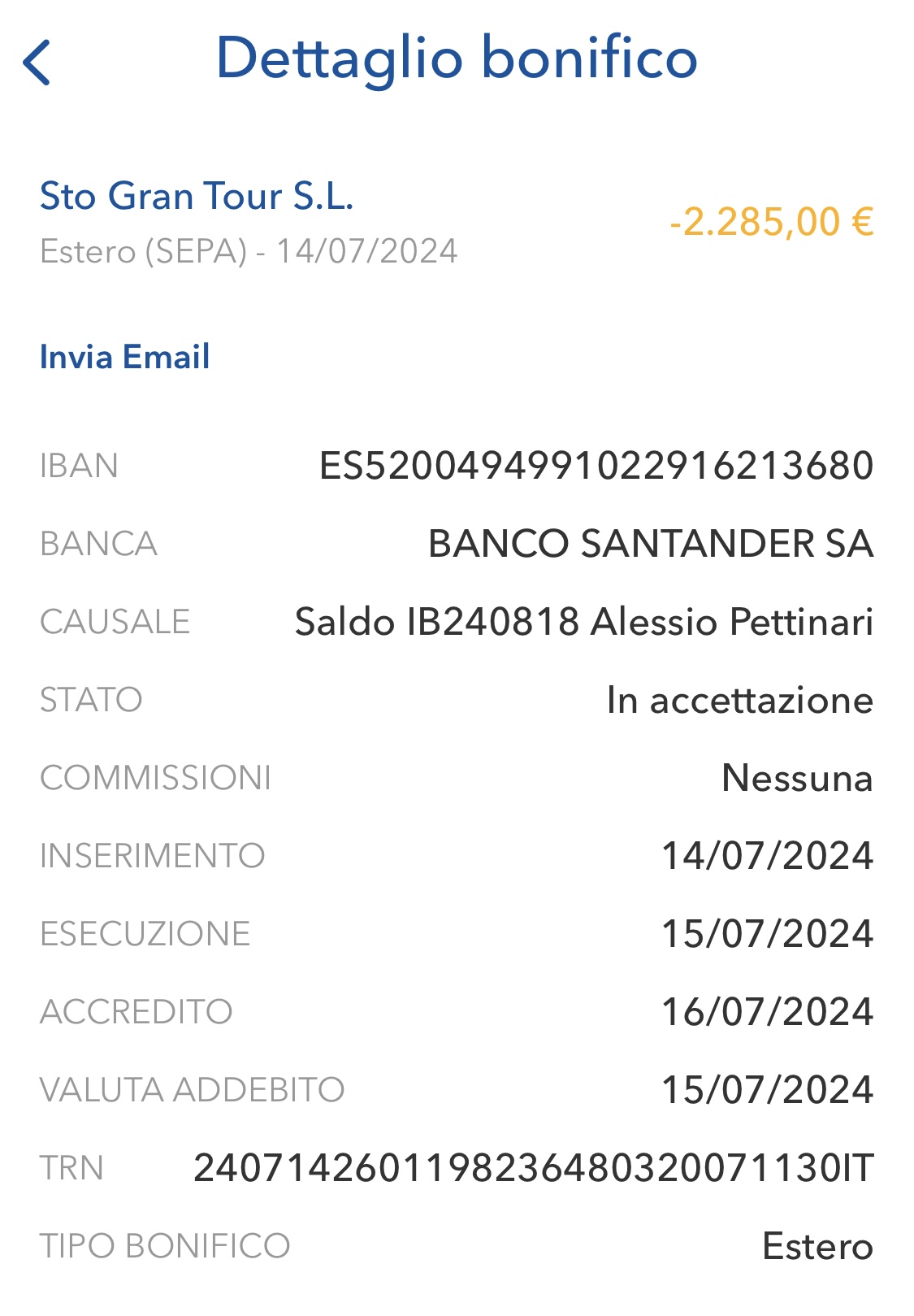Click the -2.285,00 € amount
Image resolution: width=914 pixels, height=1316 pixels.
[x=772, y=222]
